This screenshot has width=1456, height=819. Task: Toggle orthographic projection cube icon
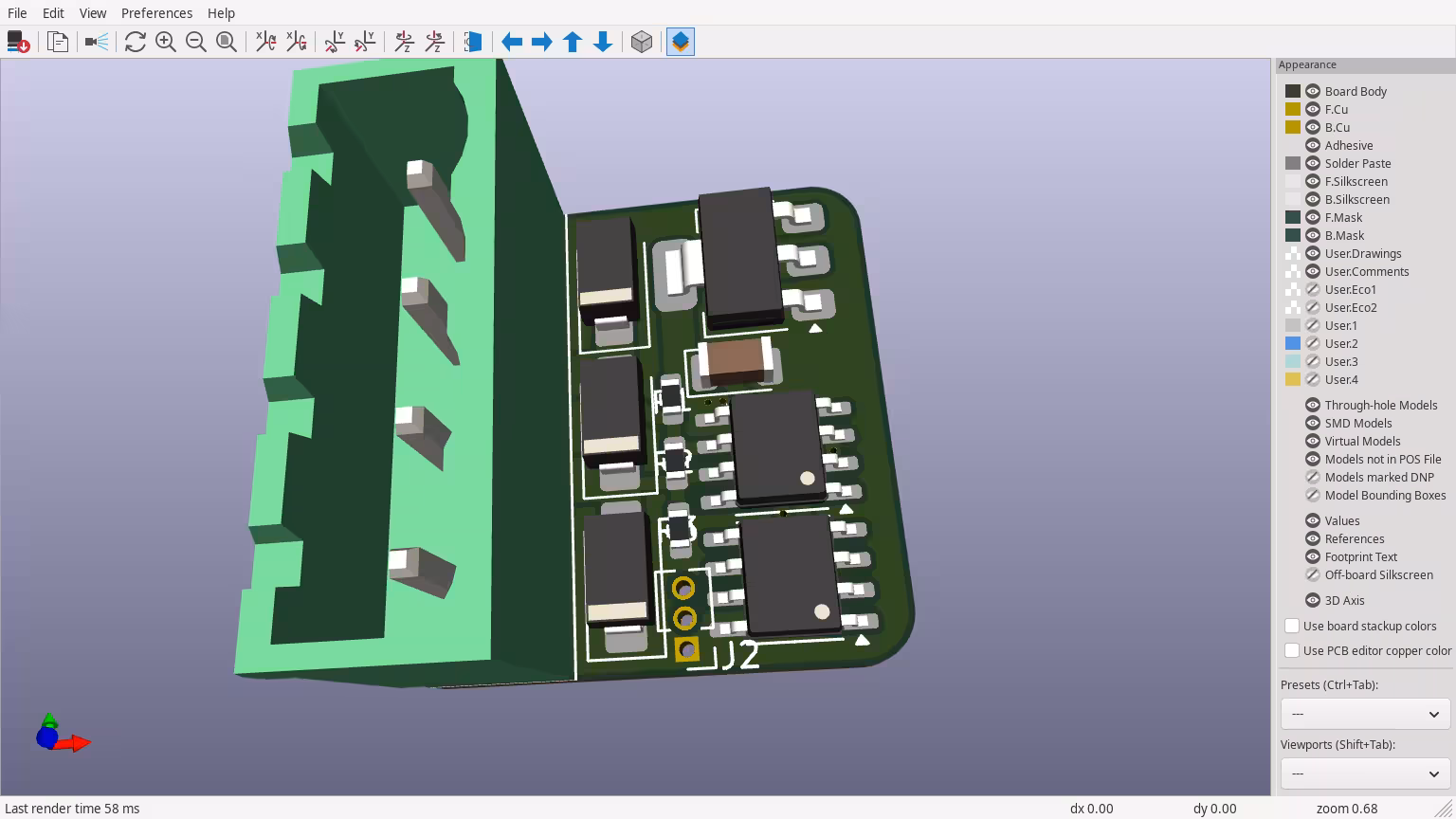[642, 42]
